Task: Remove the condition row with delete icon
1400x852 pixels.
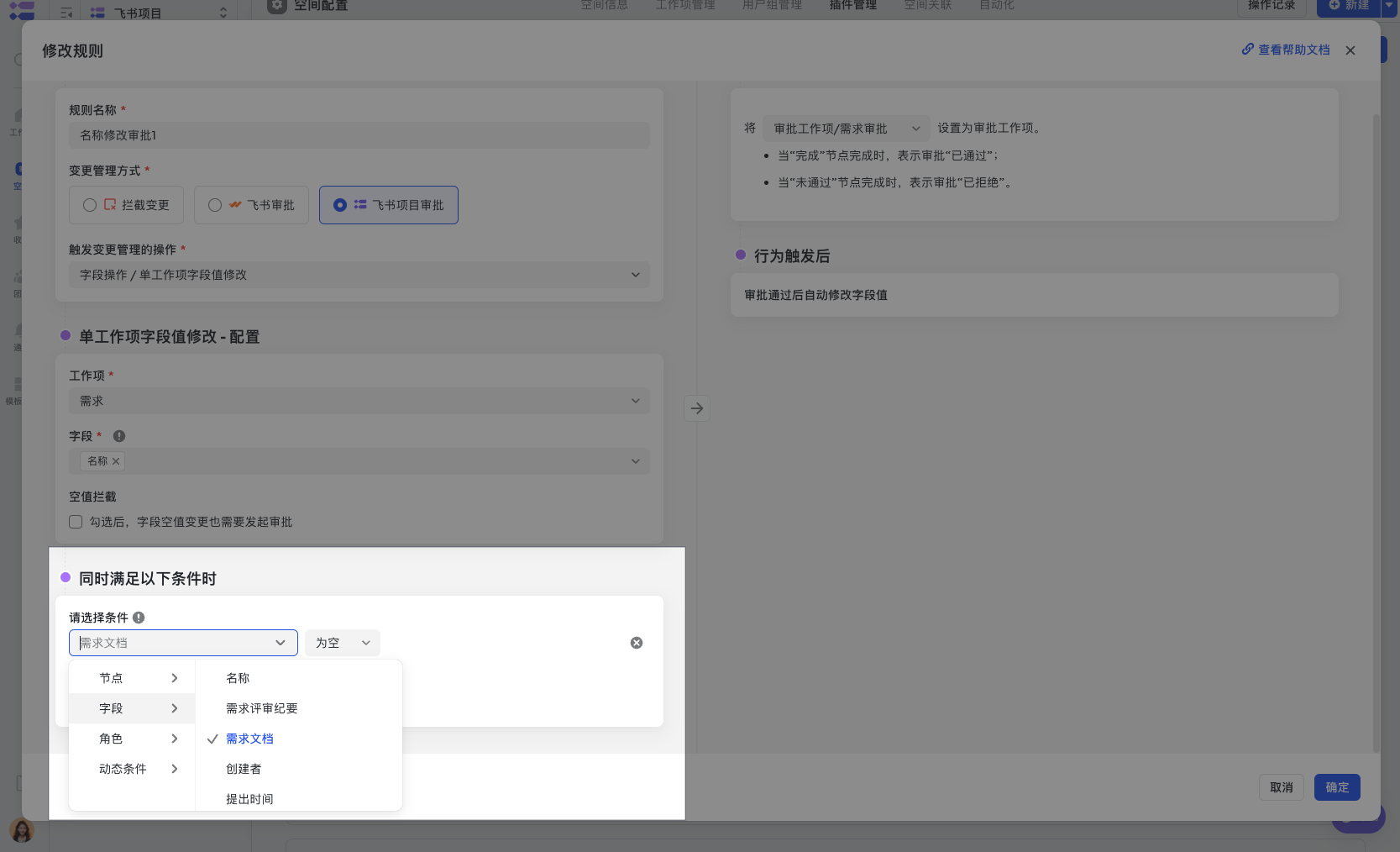Action: 637,643
